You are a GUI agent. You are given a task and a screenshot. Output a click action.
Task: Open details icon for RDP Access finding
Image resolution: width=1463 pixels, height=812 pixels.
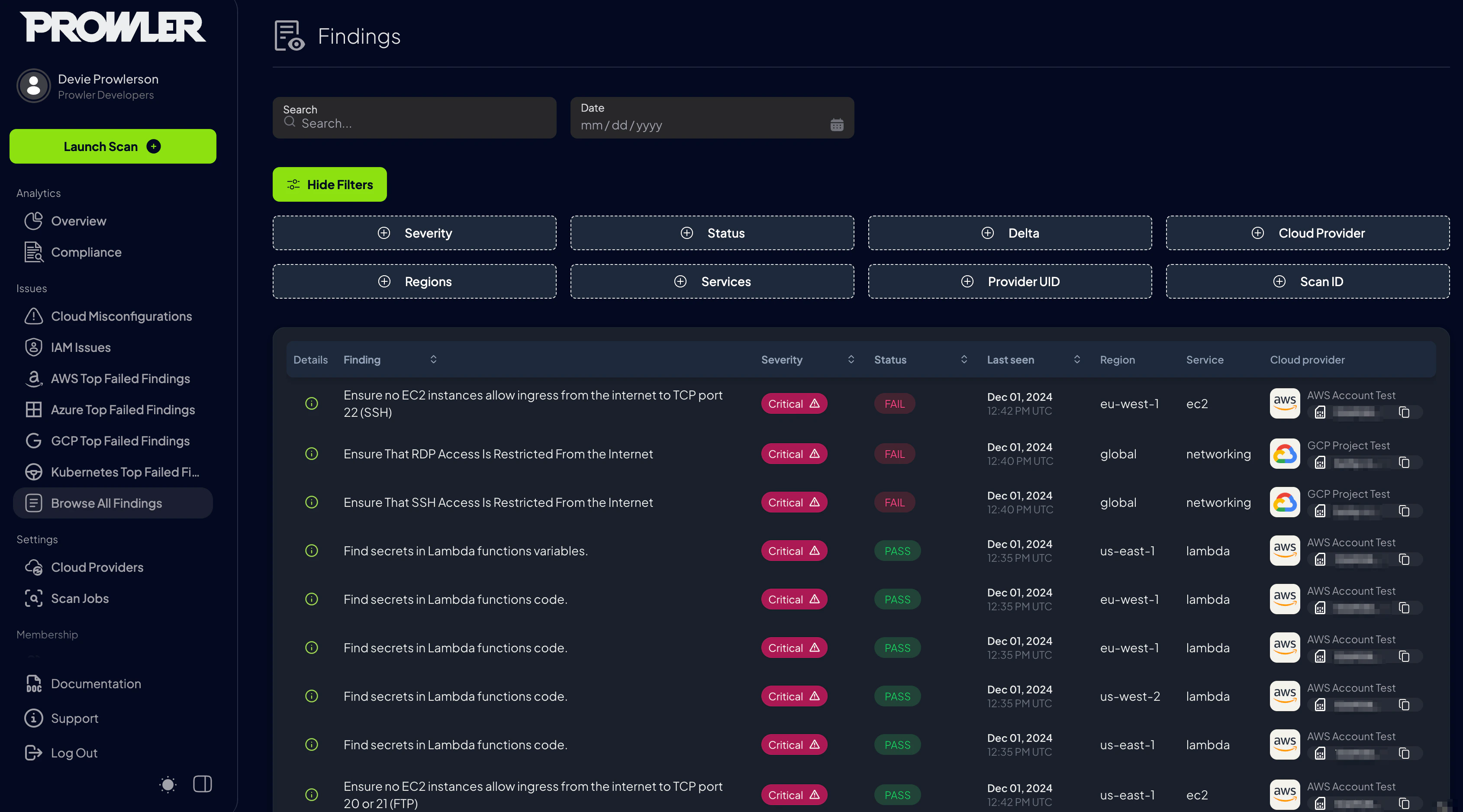[x=311, y=454]
